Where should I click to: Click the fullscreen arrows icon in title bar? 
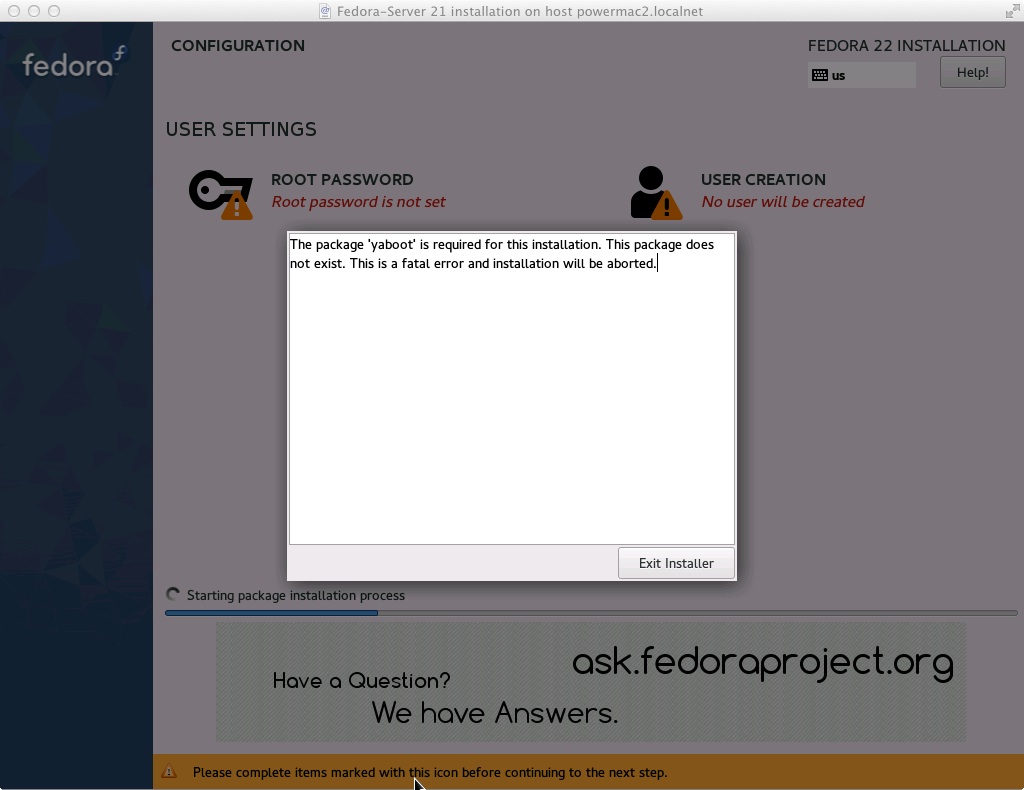click(1012, 11)
